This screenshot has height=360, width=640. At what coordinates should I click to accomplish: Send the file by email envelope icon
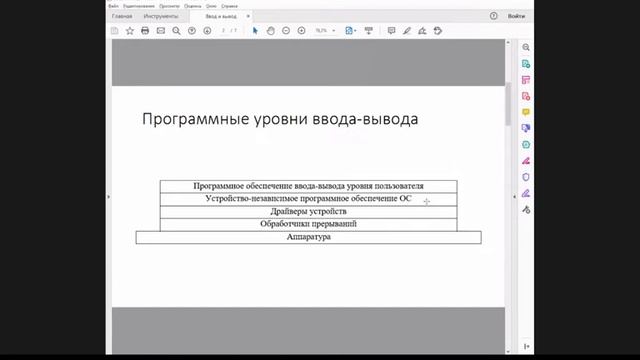[161, 31]
